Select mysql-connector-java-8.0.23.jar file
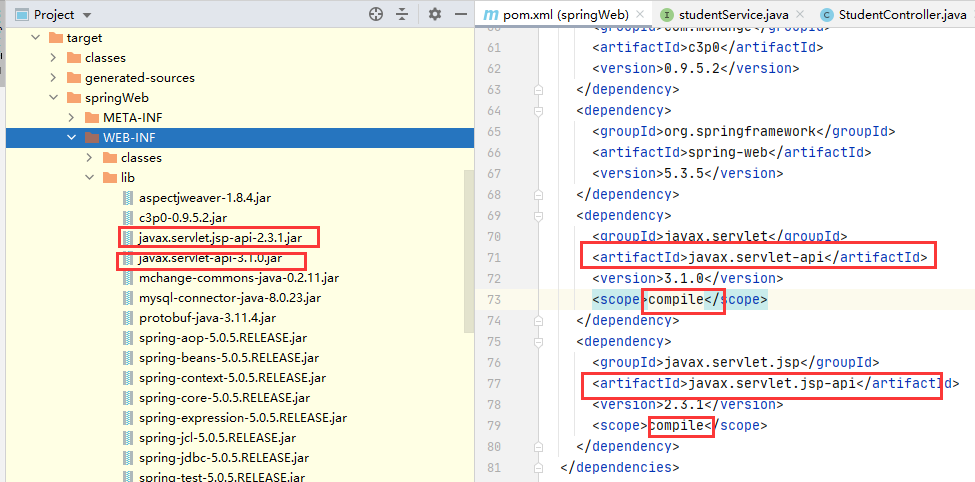 pyautogui.click(x=230, y=298)
